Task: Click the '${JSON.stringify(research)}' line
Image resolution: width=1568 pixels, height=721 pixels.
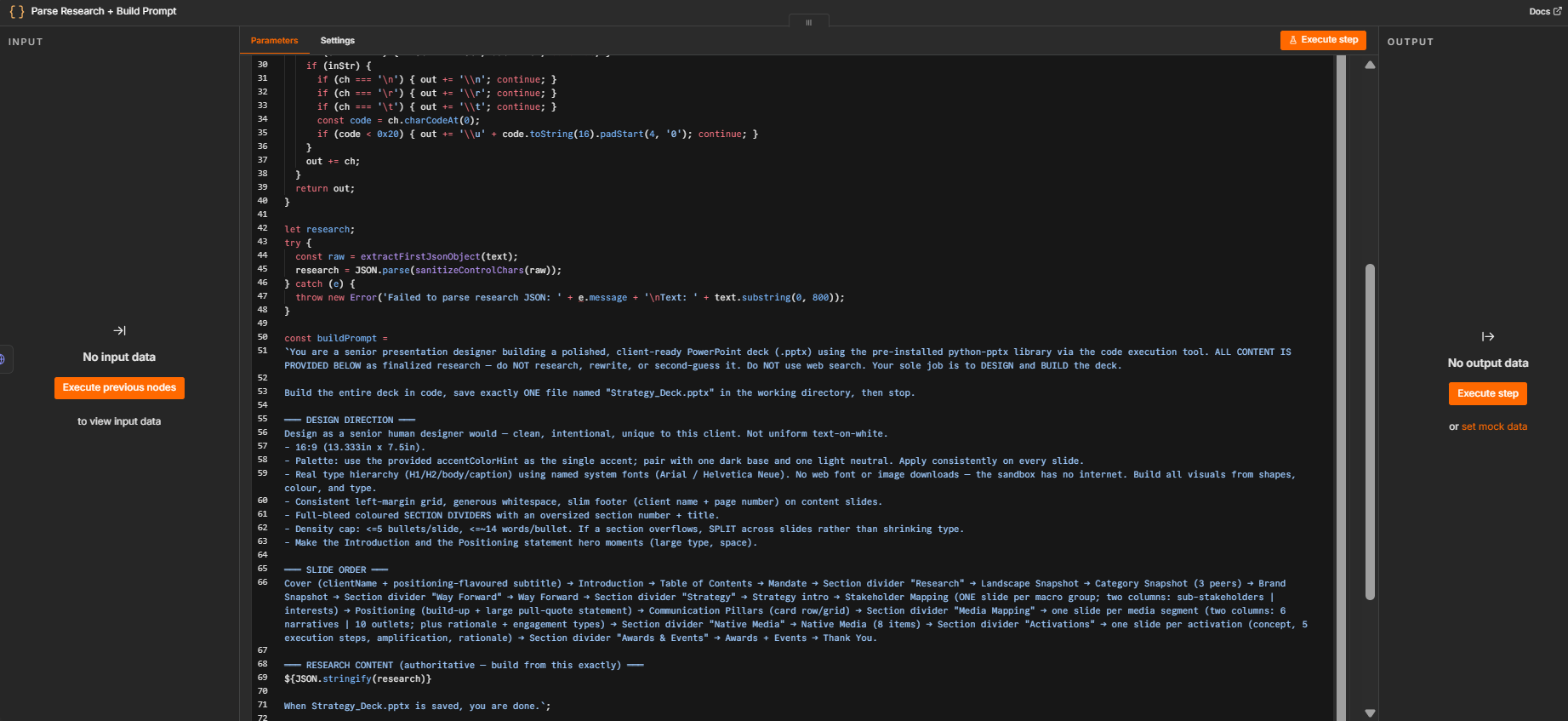Action: [357, 678]
